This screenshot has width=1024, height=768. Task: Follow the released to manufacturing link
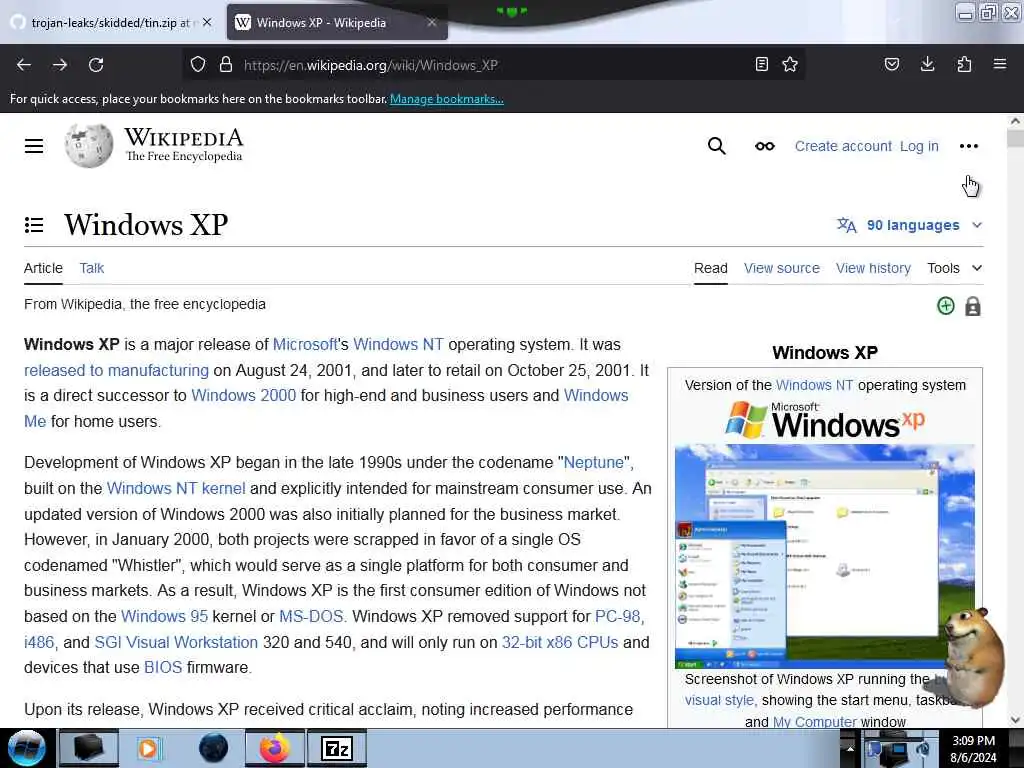116,370
